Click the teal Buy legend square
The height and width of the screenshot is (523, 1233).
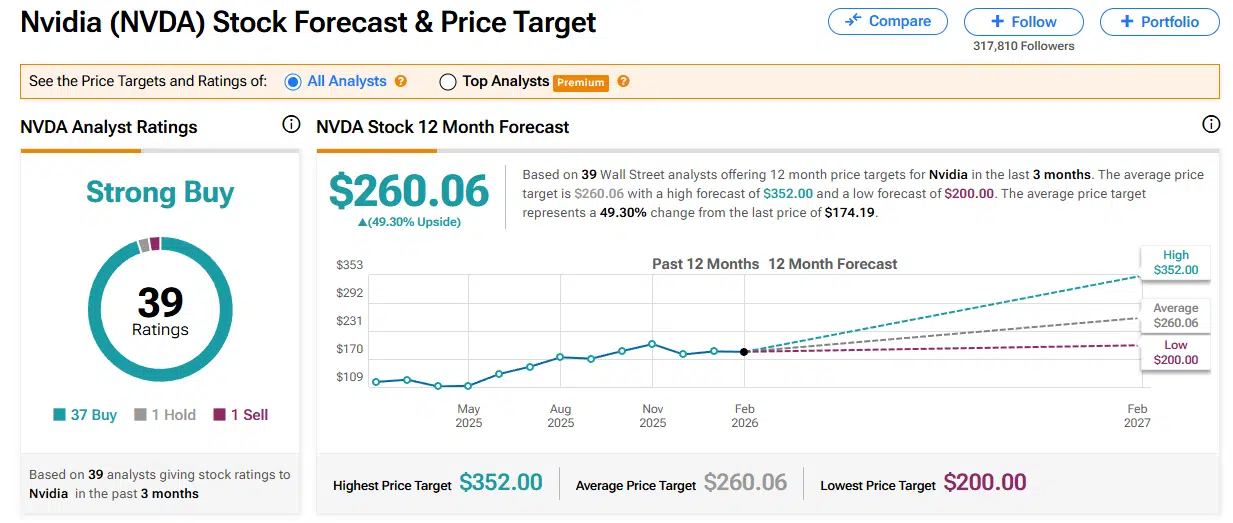(59, 415)
